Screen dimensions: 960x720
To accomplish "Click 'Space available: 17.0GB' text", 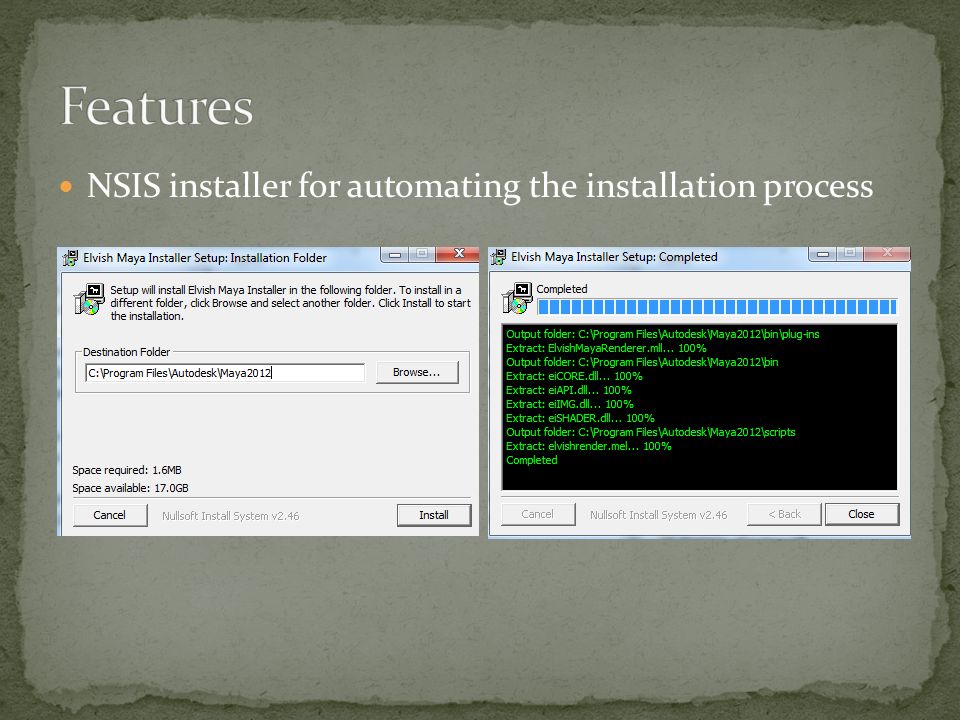I will (130, 488).
